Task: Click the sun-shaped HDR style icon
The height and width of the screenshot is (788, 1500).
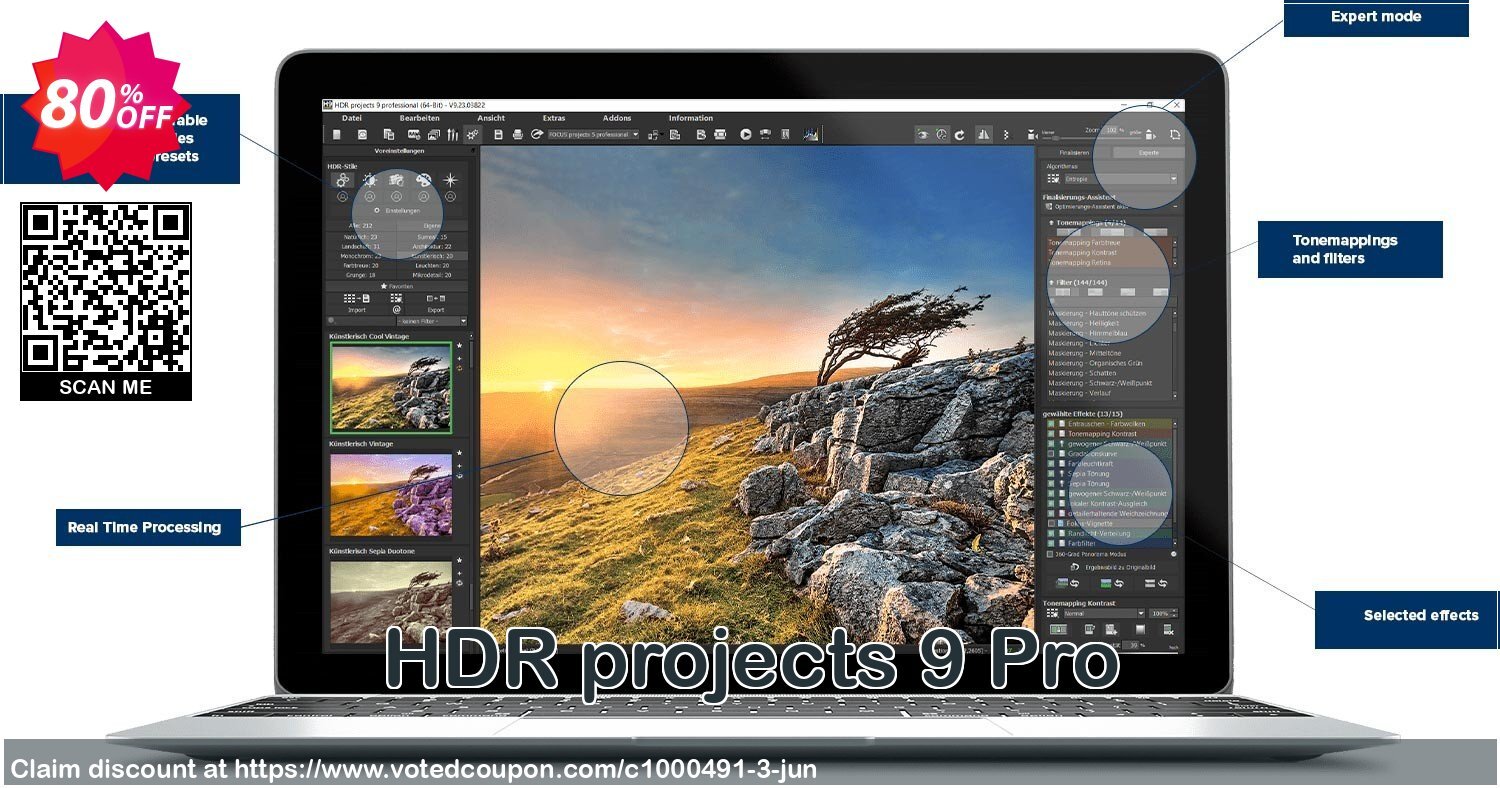Action: [370, 180]
